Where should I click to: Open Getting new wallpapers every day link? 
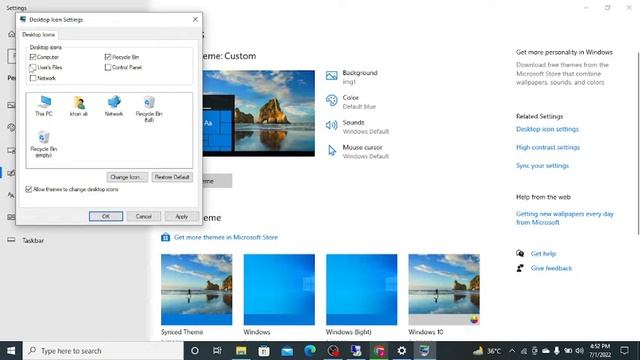[564, 218]
